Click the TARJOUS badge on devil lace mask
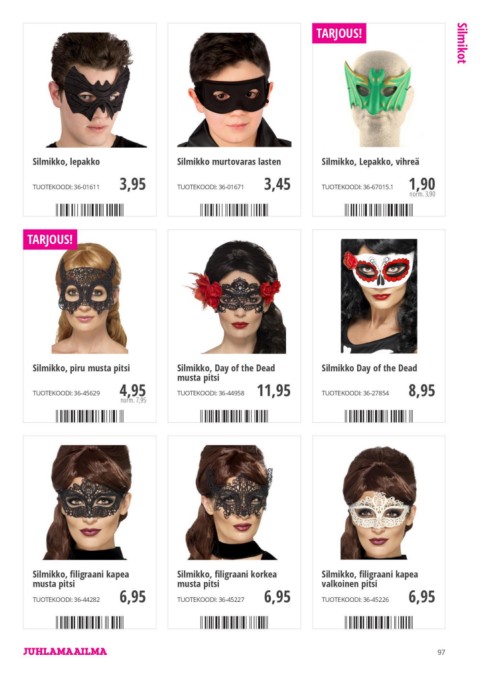 coord(50,239)
